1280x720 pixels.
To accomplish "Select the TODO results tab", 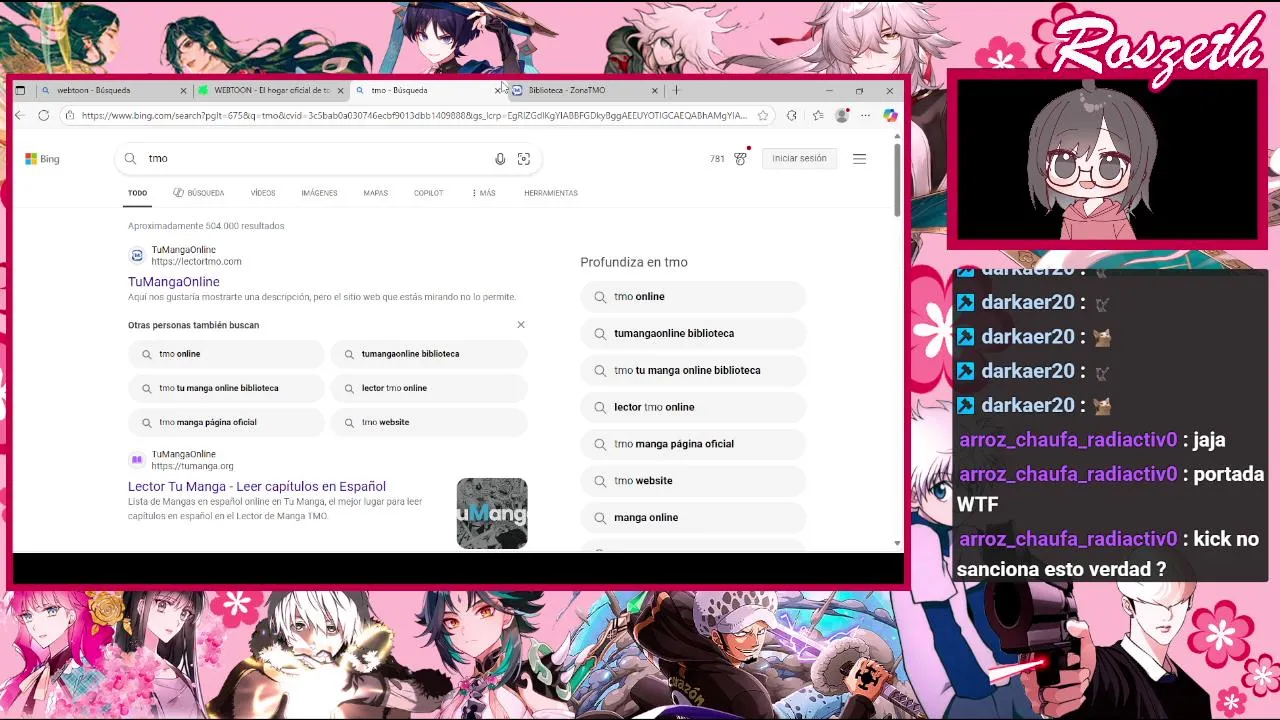I will [137, 193].
